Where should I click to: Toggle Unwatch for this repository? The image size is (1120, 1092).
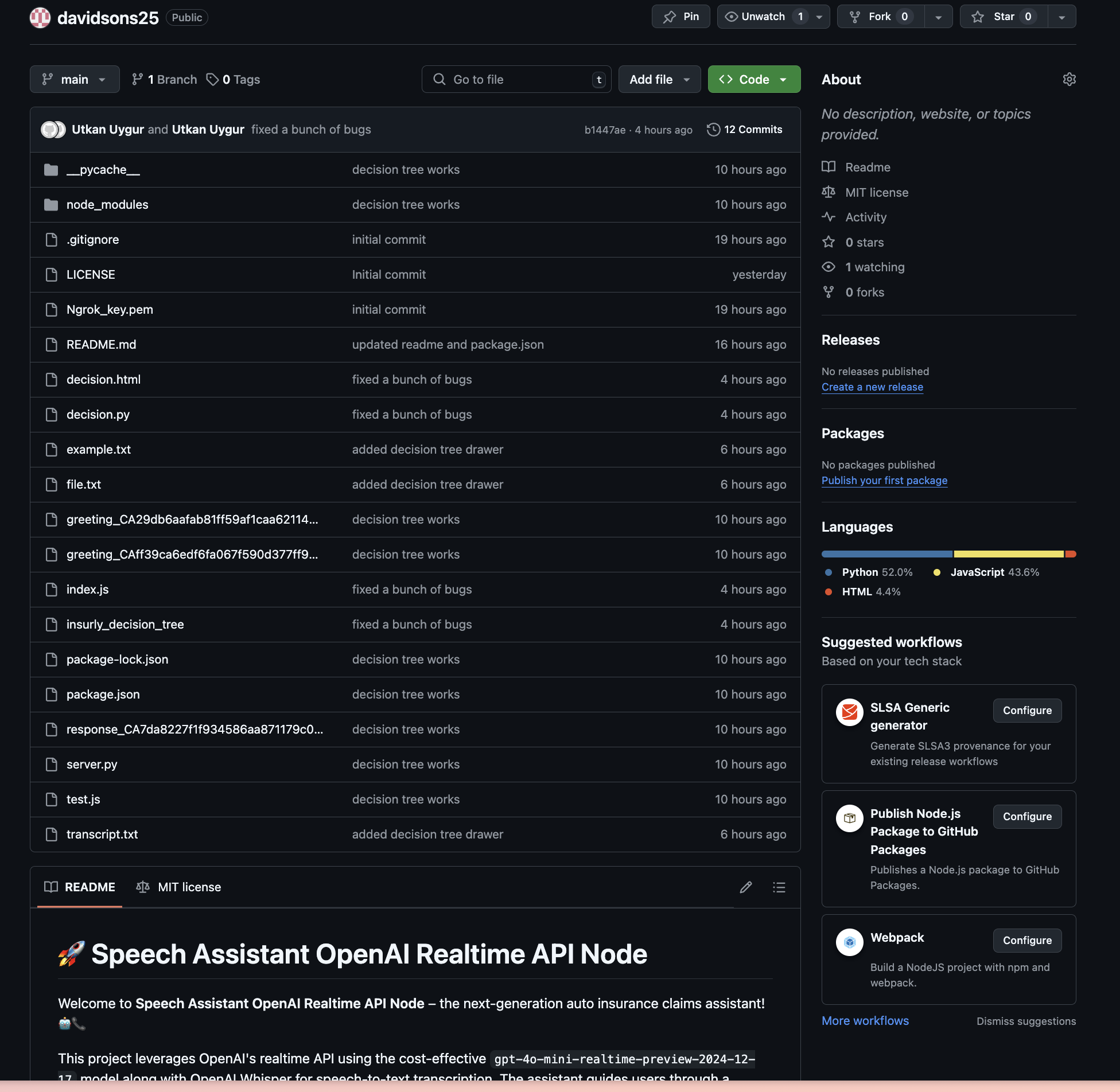click(x=762, y=17)
